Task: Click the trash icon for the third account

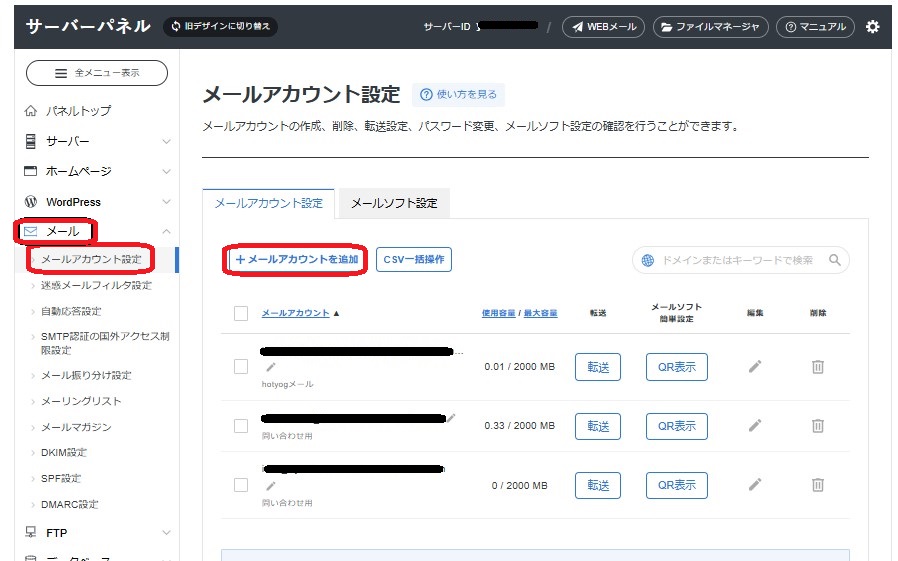Action: tap(817, 485)
